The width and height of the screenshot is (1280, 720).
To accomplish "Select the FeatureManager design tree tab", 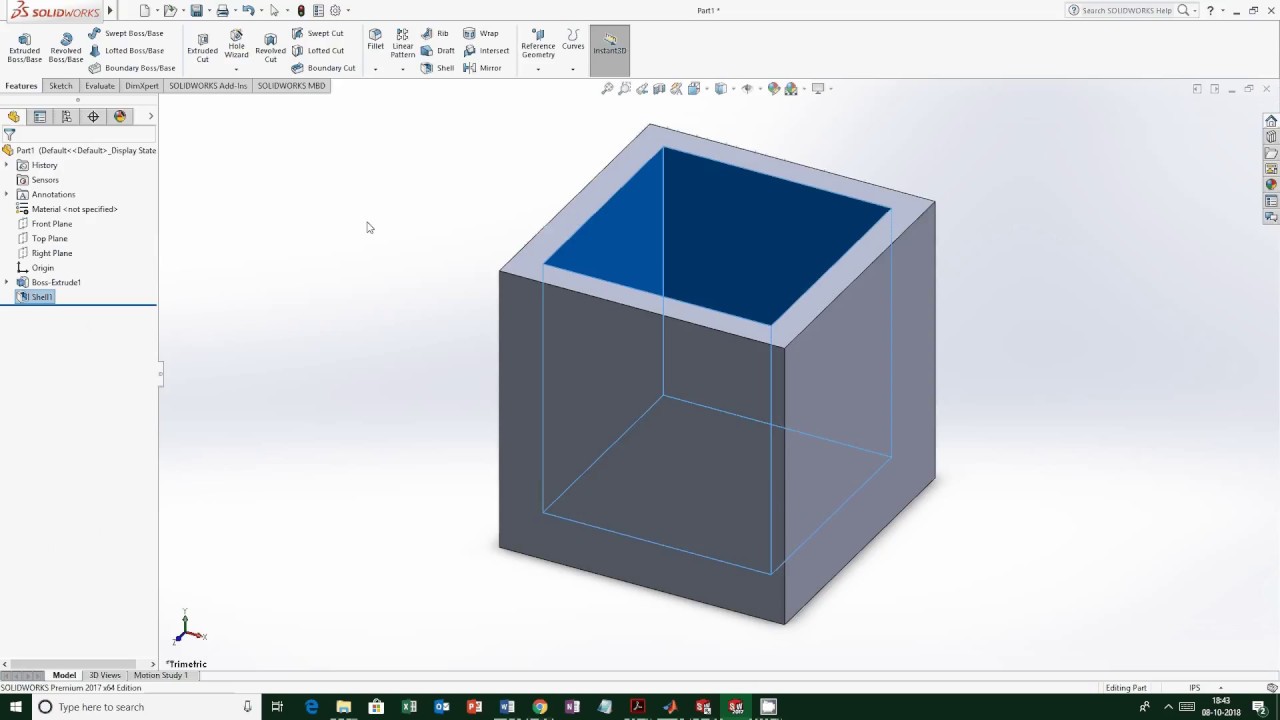I will (x=14, y=116).
